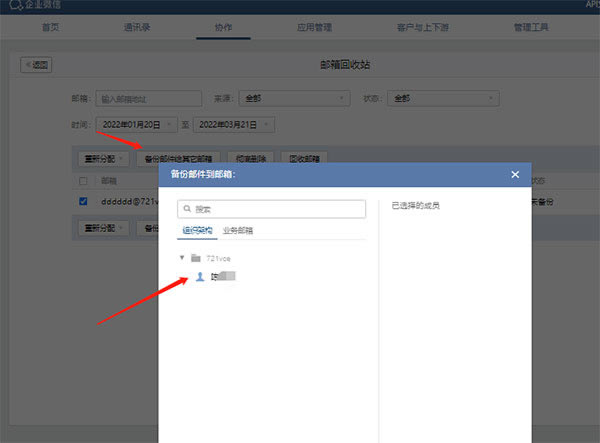Click the 邮箱 column header
The image size is (600, 443).
(x=109, y=181)
